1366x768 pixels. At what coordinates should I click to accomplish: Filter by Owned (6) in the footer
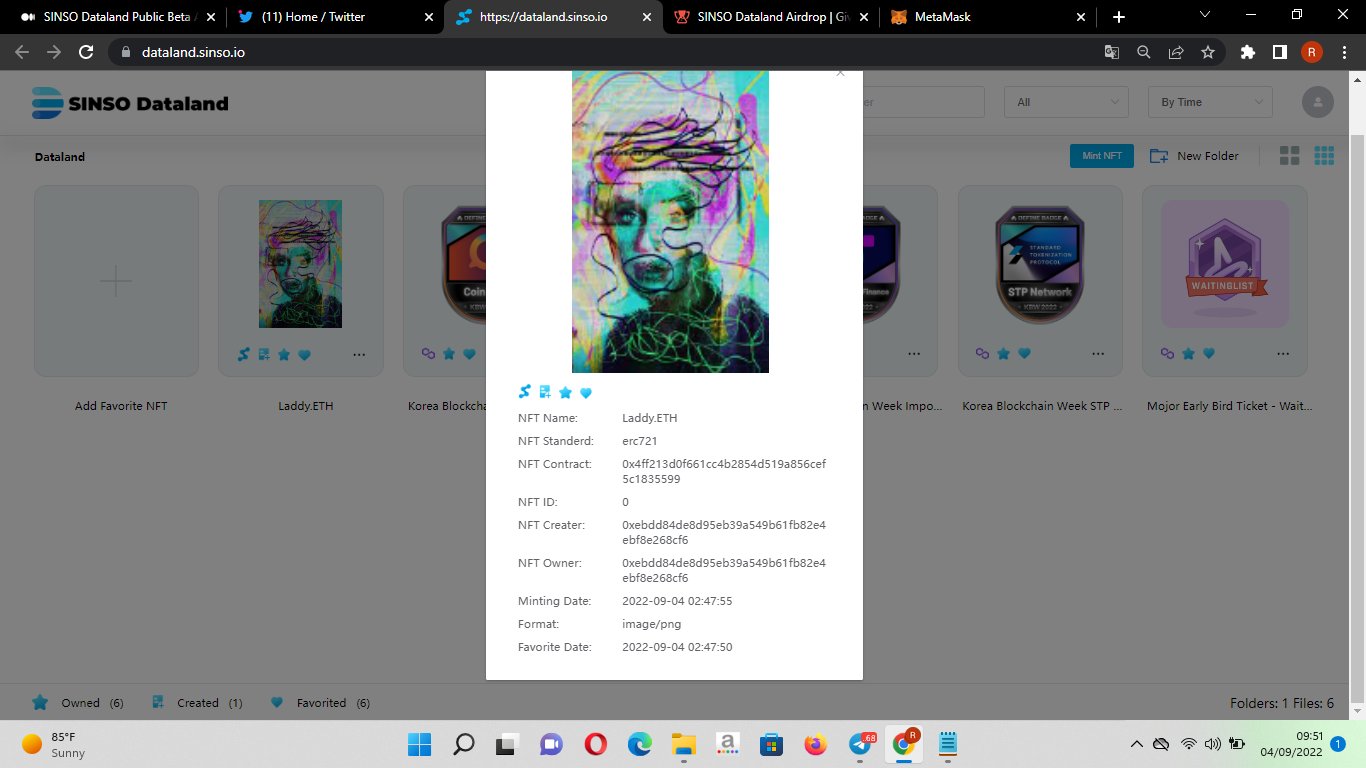coord(78,703)
